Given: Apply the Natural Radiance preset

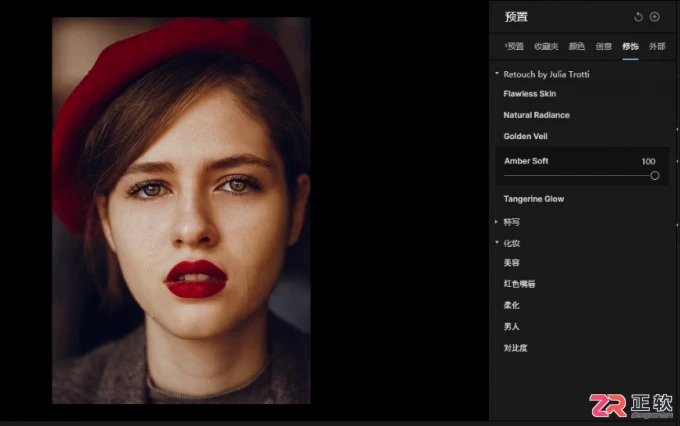Looking at the screenshot, I should point(536,115).
